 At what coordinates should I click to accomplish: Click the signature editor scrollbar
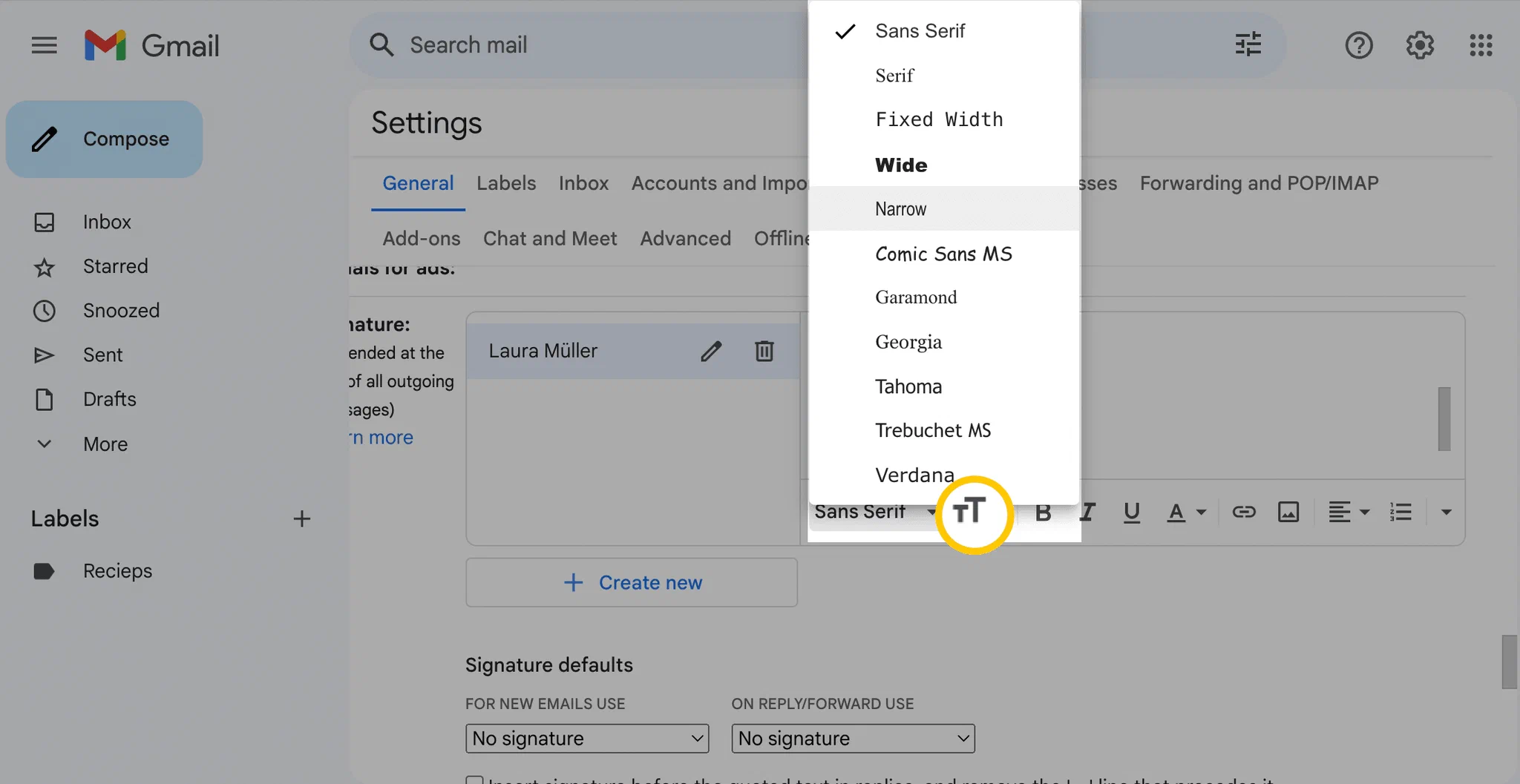point(1444,418)
